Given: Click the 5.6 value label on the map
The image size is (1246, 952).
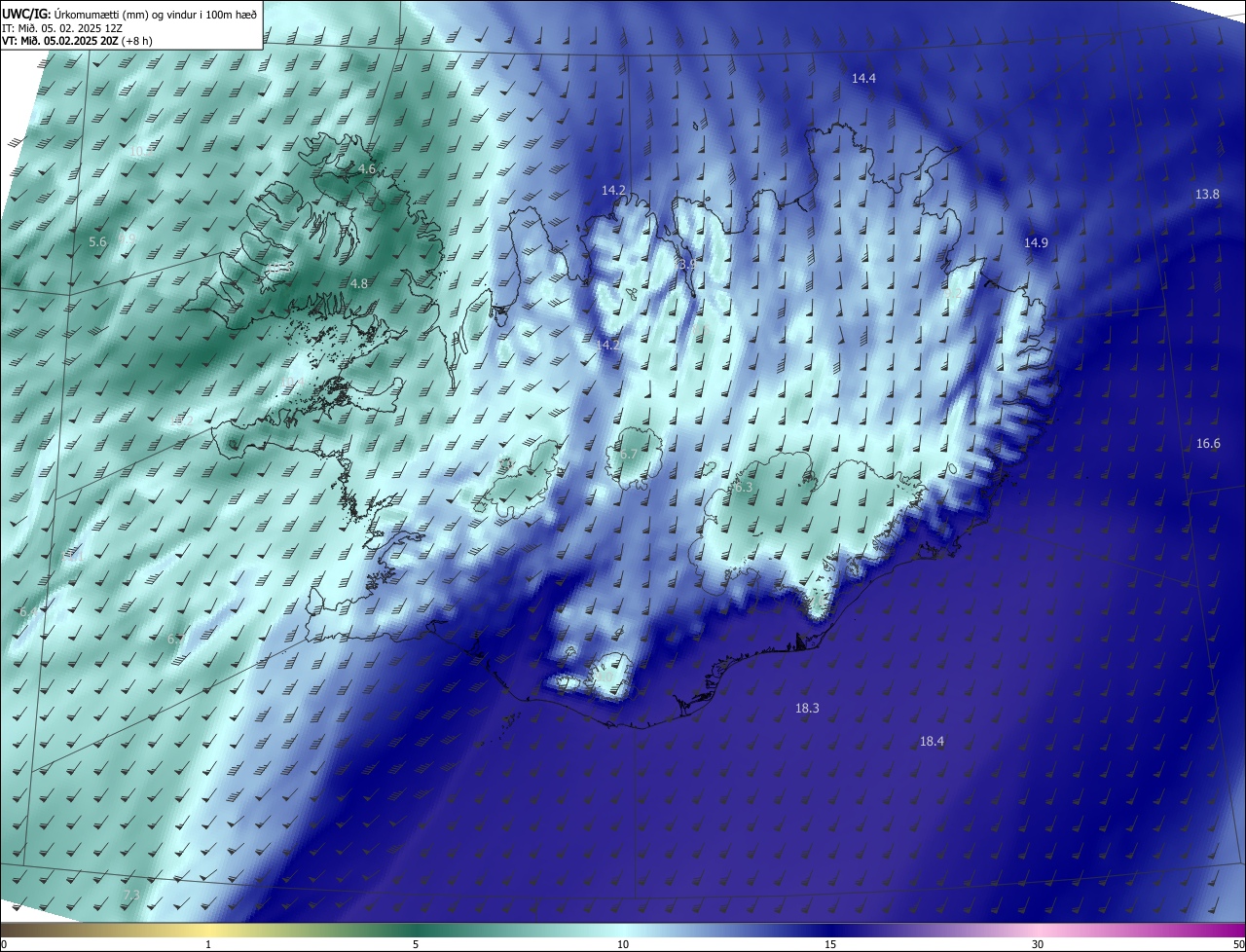Looking at the screenshot, I should [97, 242].
